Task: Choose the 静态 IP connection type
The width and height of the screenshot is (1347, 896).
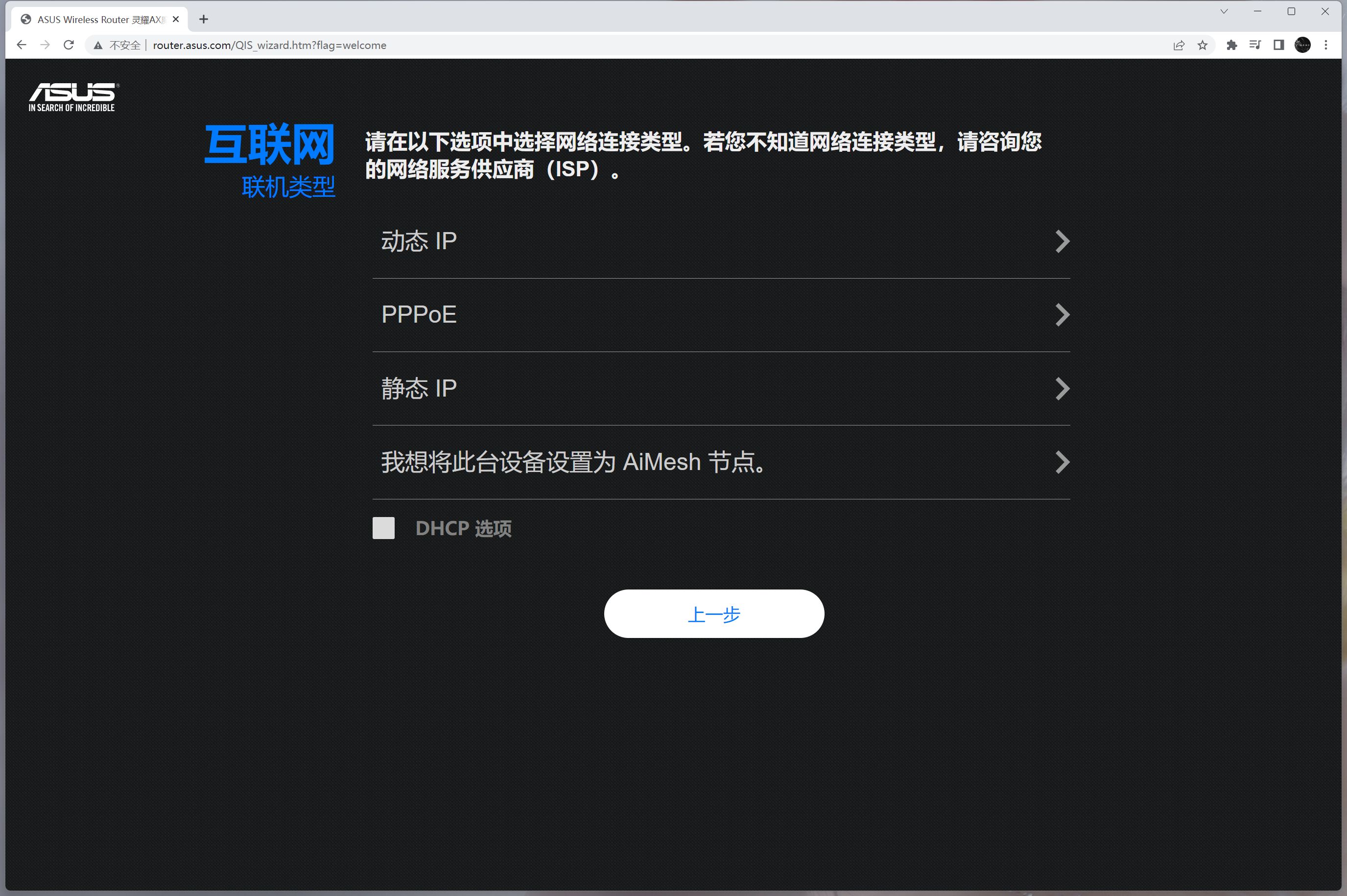Action: pyautogui.click(x=721, y=389)
